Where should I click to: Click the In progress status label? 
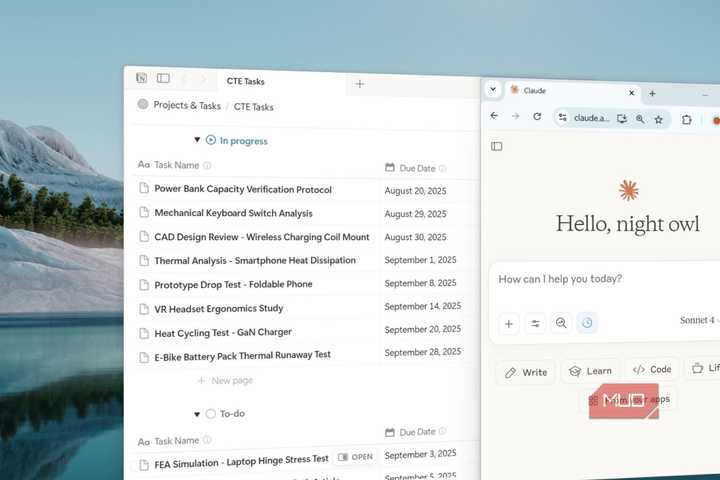[243, 141]
